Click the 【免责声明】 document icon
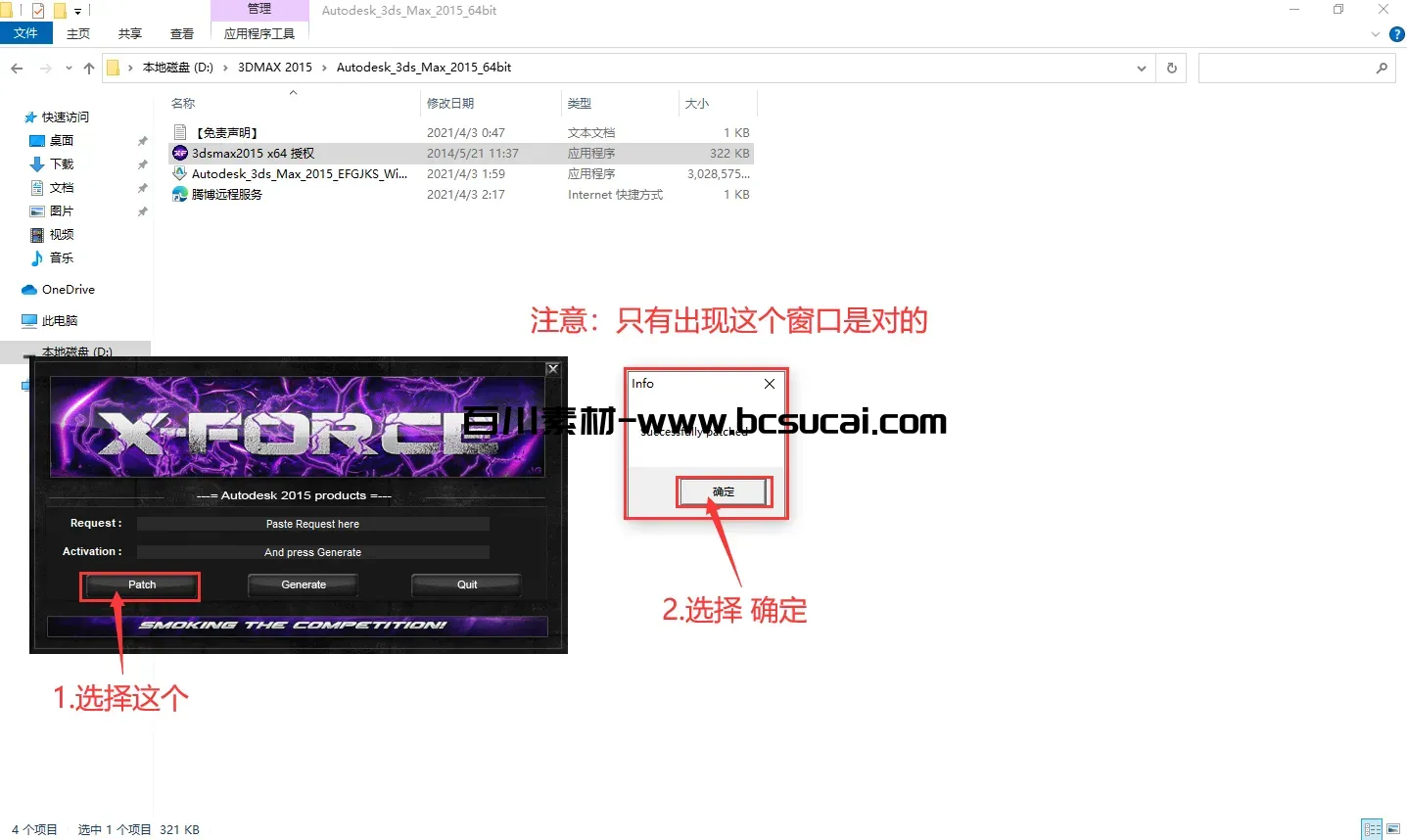Viewport: 1407px width, 840px height. (180, 132)
